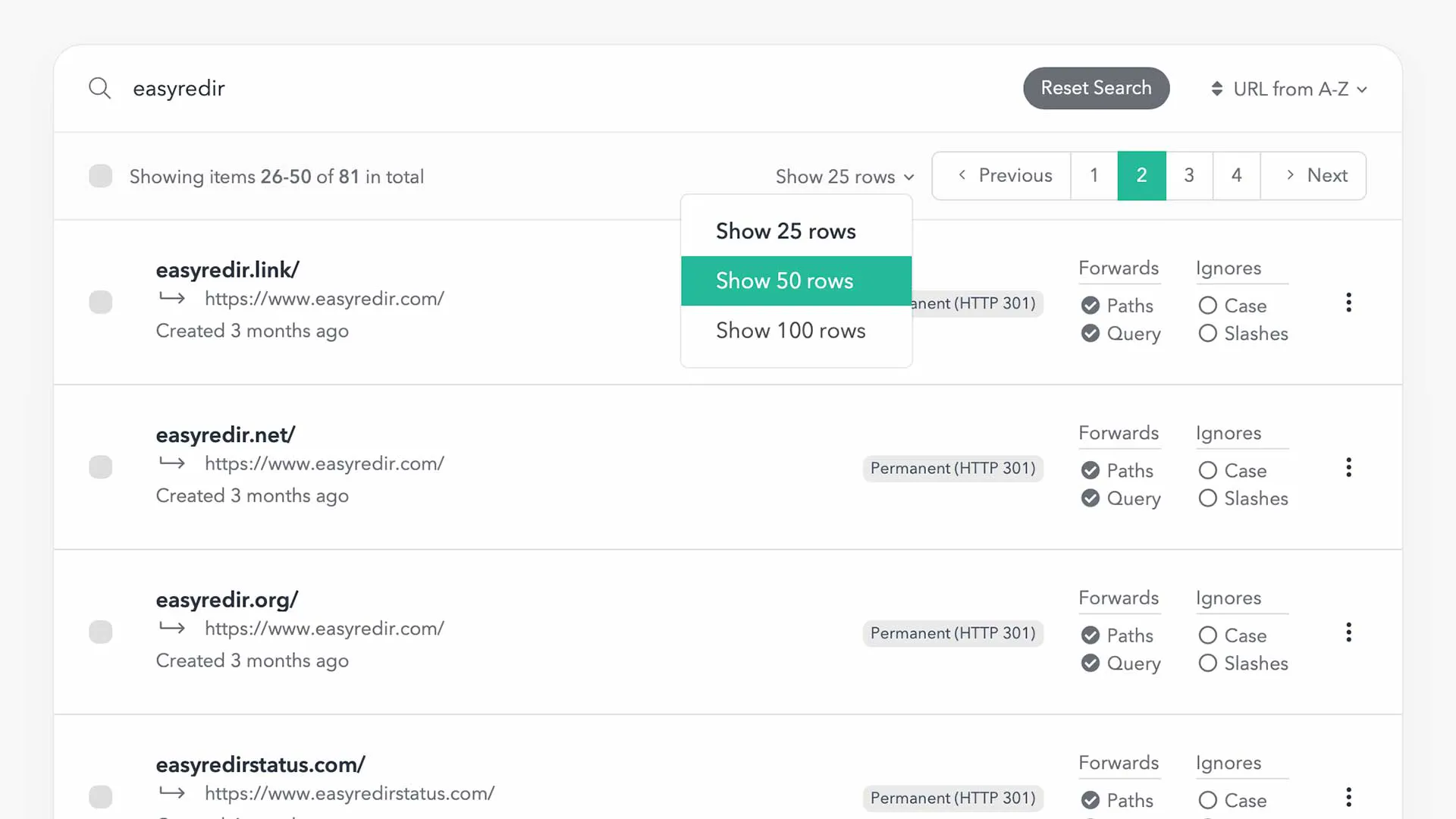Choose Show 50 rows from the menu
Image resolution: width=1456 pixels, height=819 pixels.
point(796,281)
